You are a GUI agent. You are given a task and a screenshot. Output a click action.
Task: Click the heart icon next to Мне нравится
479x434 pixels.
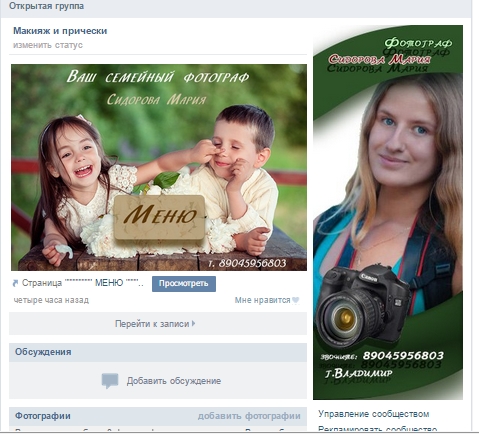295,300
